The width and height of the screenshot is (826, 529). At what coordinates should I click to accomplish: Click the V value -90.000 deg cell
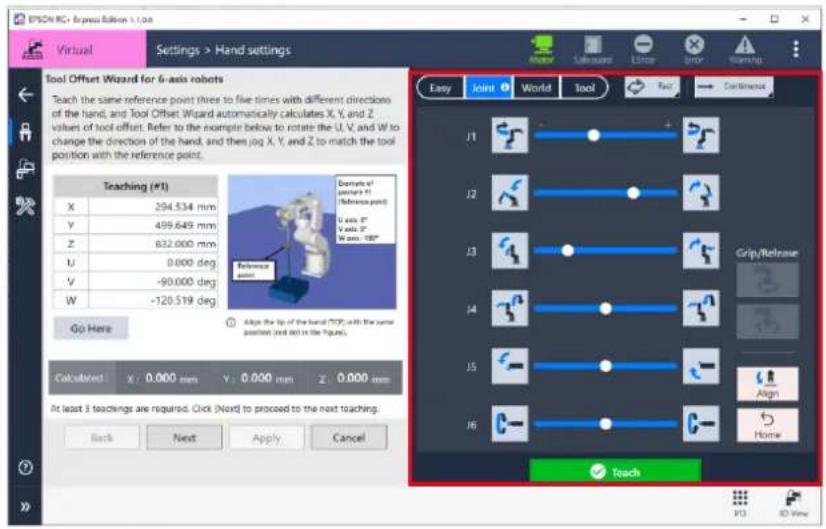[153, 281]
